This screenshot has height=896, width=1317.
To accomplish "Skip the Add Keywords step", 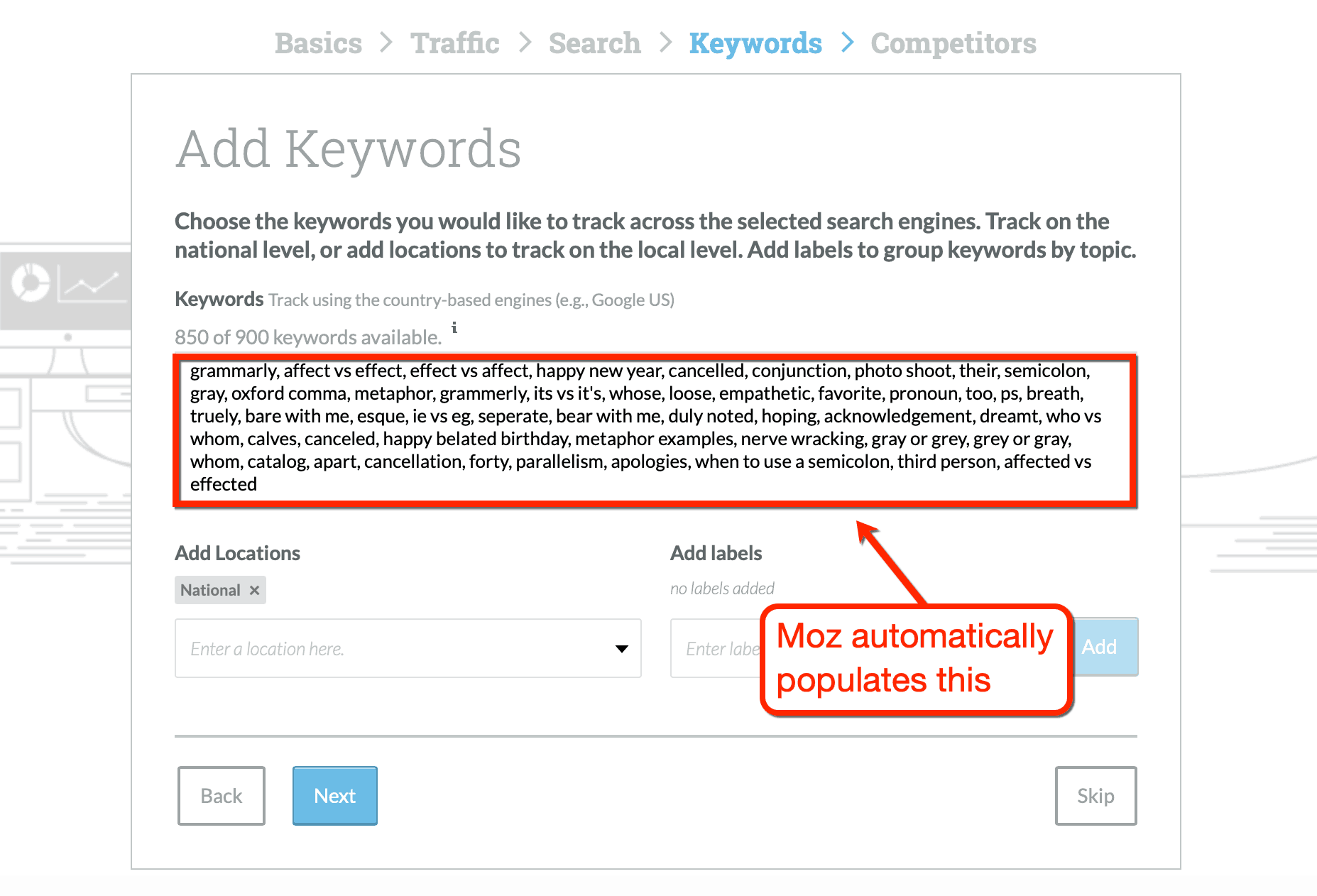I will coord(1095,796).
